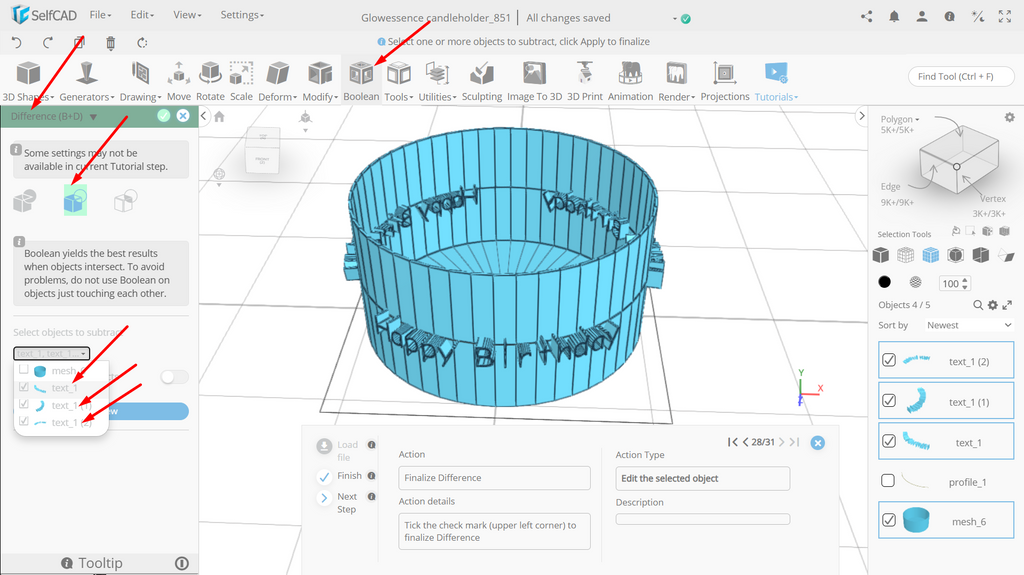This screenshot has width=1024, height=575.
Task: Click the undo arrow icon
Action: tap(17, 43)
